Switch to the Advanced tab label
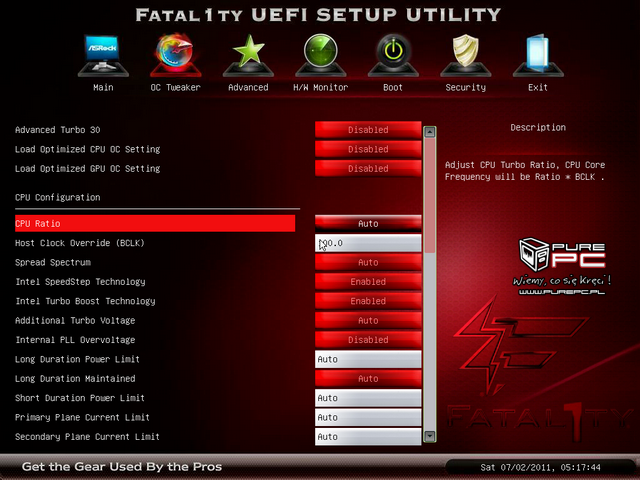This screenshot has height=480, width=640. (248, 87)
